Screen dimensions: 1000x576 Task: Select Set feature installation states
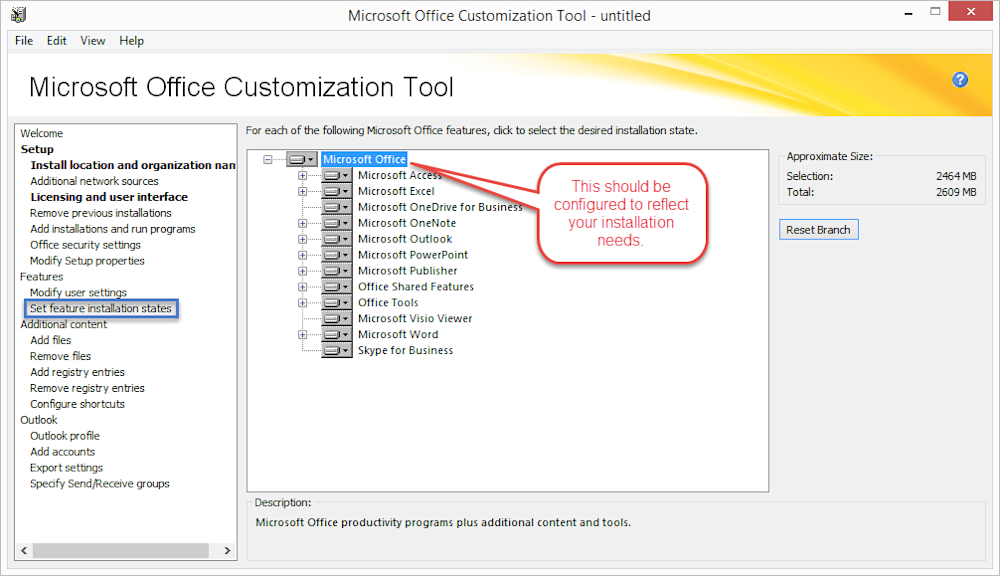[x=101, y=309]
